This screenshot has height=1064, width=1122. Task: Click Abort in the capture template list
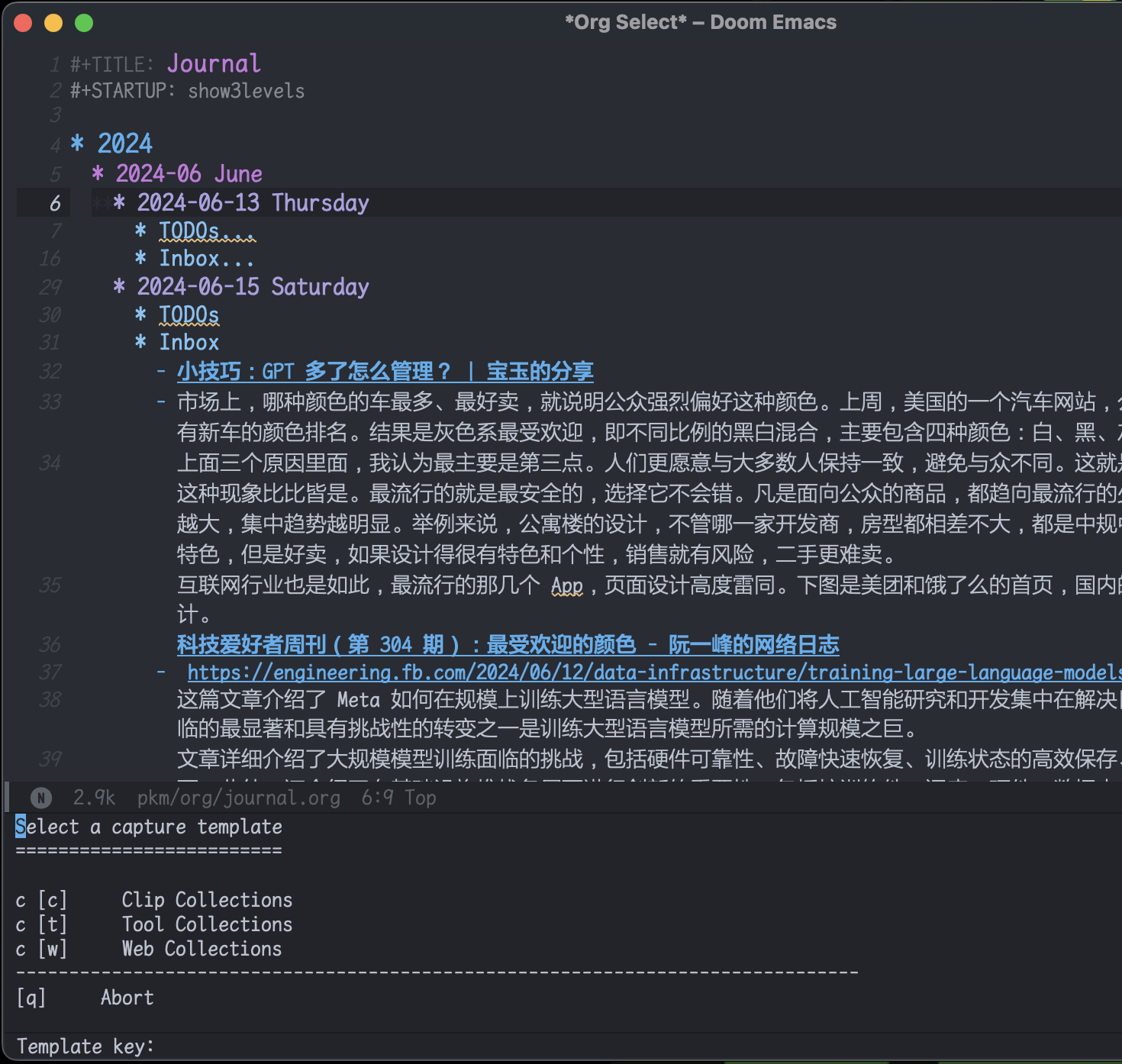tap(127, 998)
